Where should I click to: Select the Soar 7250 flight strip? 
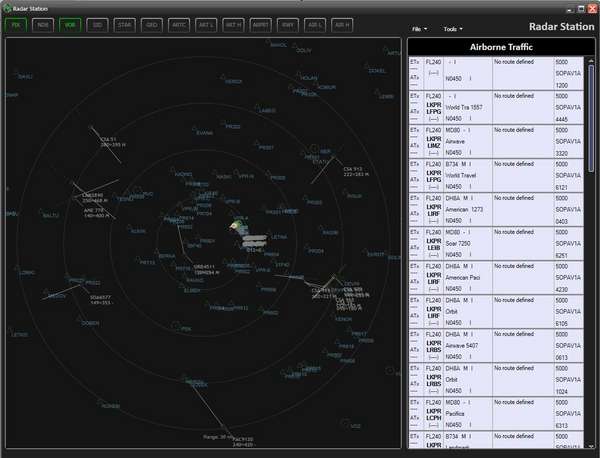[496, 244]
